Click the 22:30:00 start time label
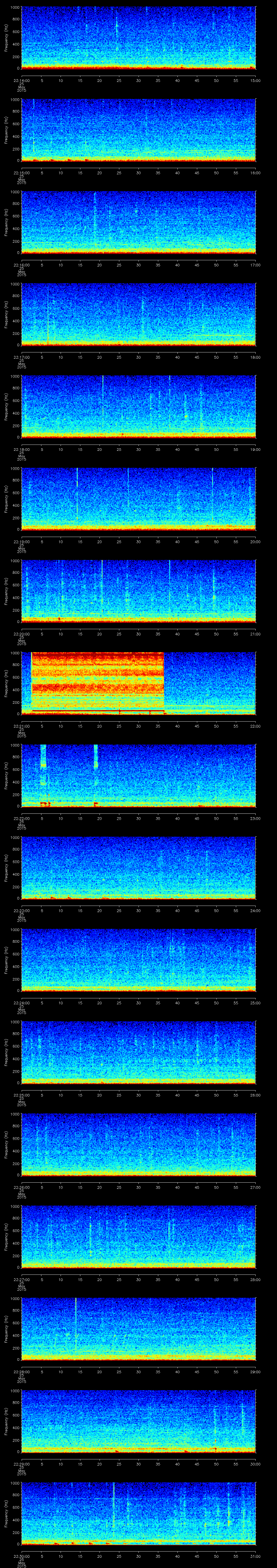 (x=21, y=1556)
